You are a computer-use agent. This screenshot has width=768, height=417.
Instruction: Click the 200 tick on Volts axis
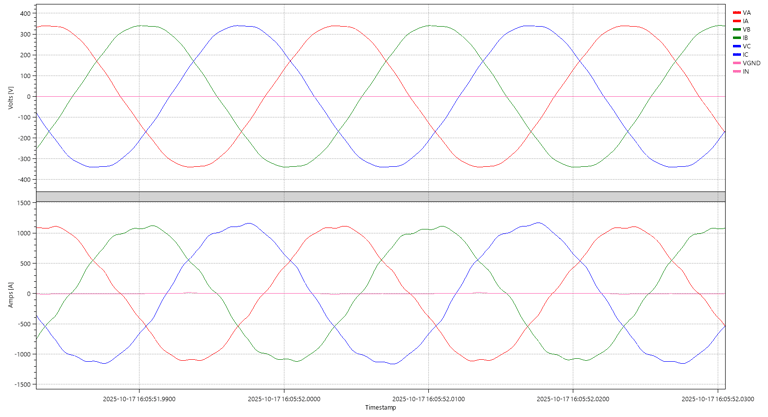click(x=25, y=55)
